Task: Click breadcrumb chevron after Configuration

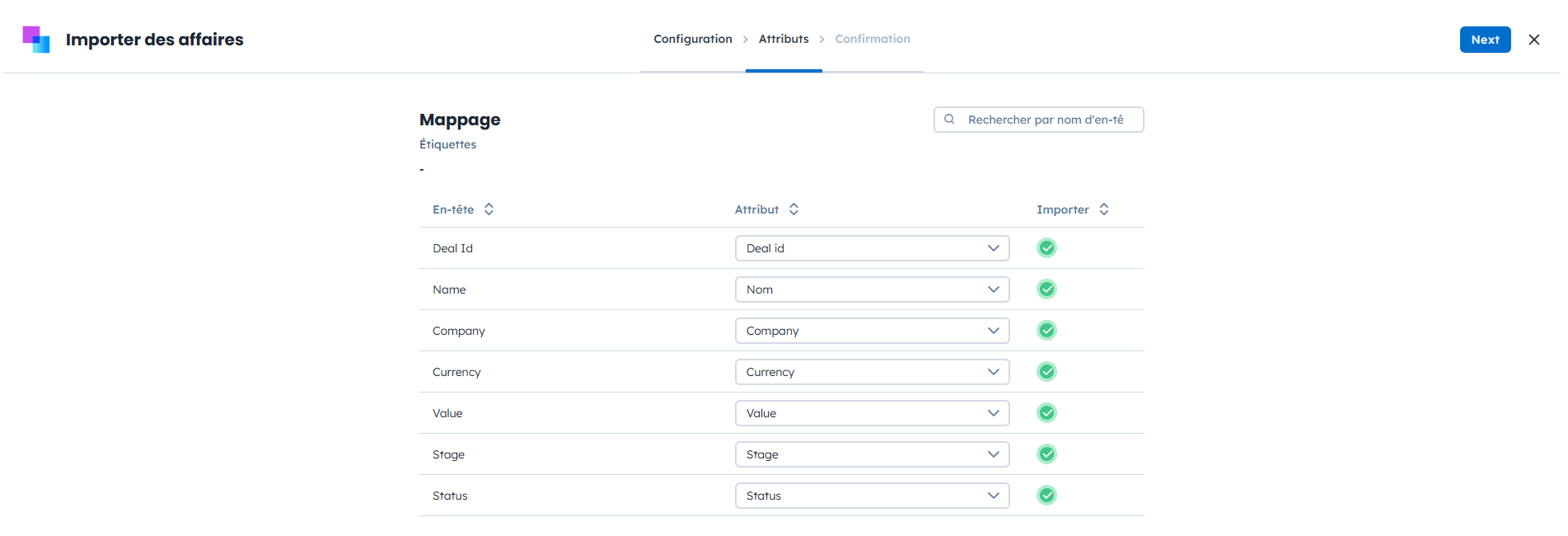Action: 746,40
